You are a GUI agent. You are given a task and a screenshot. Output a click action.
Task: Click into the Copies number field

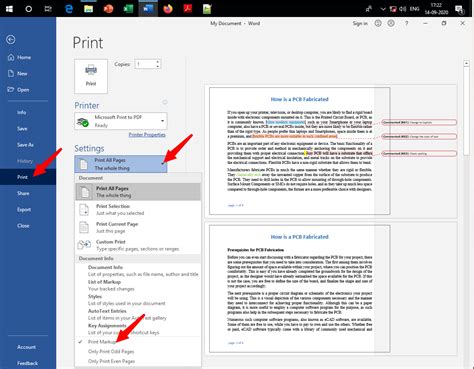(x=145, y=64)
